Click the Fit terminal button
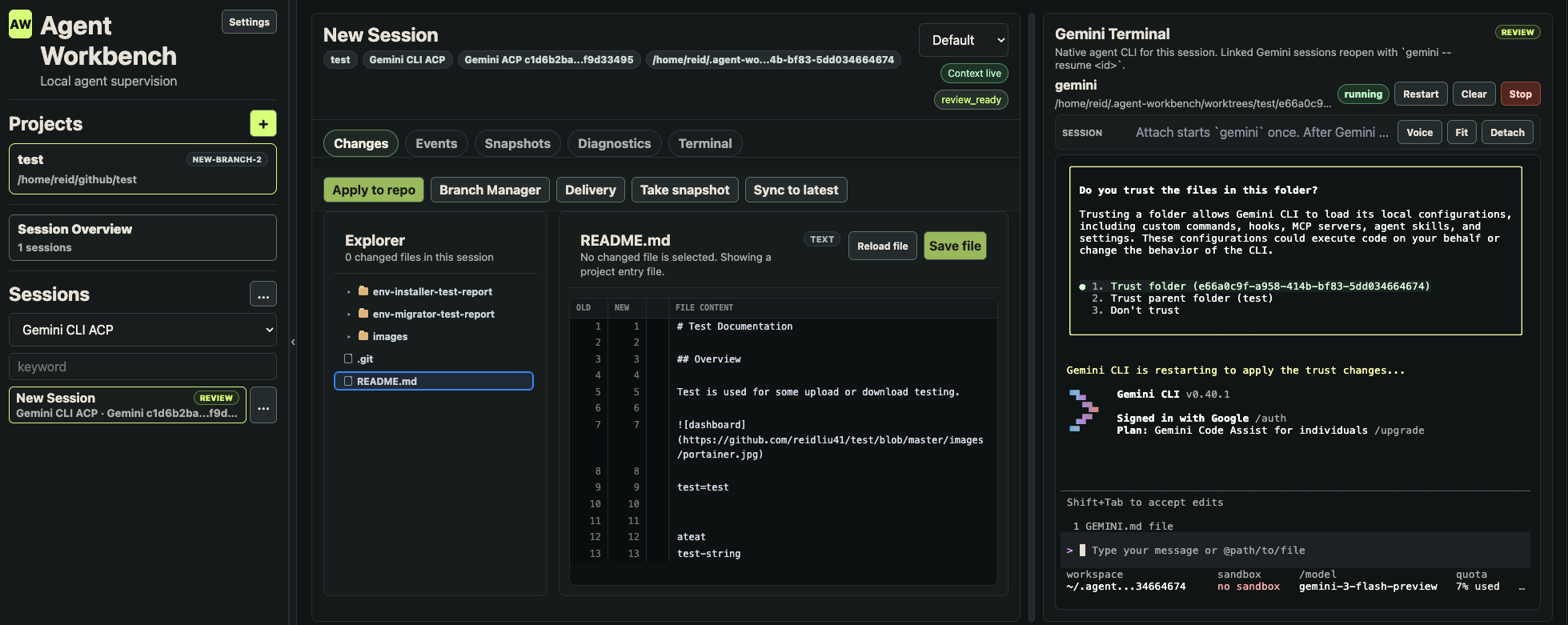 coord(1462,132)
